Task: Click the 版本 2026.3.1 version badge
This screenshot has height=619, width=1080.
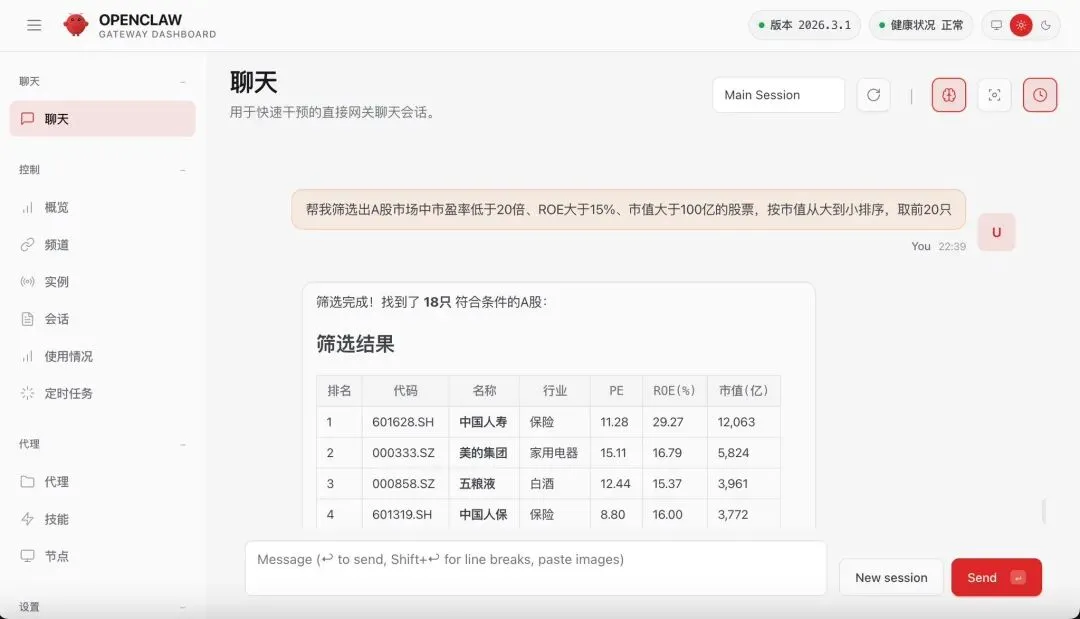Action: click(804, 25)
